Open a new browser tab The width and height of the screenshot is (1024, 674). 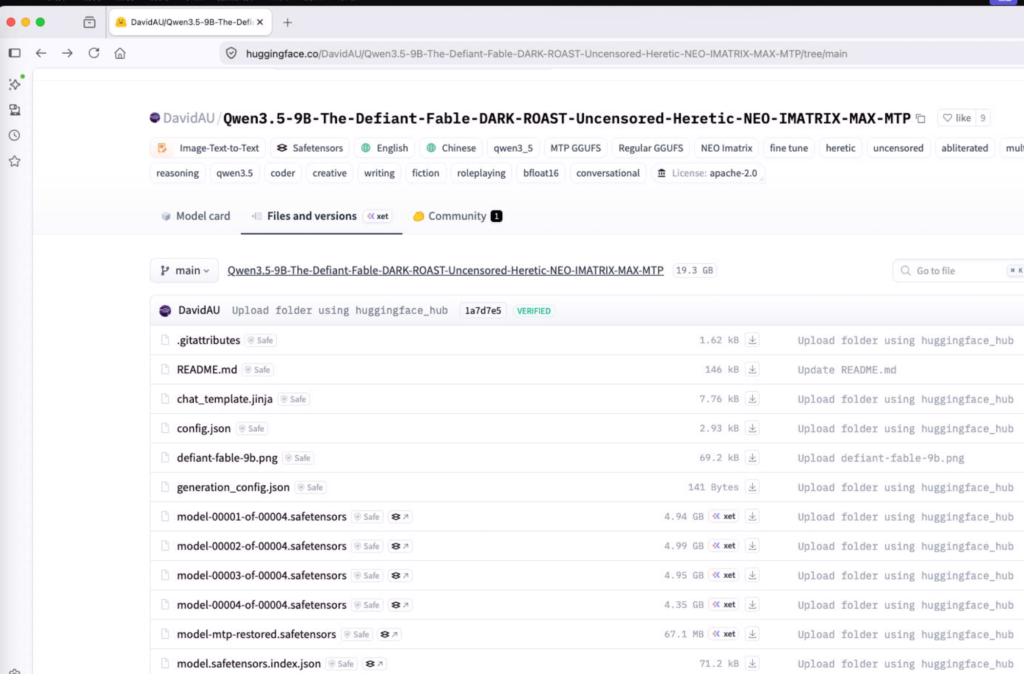click(x=287, y=22)
